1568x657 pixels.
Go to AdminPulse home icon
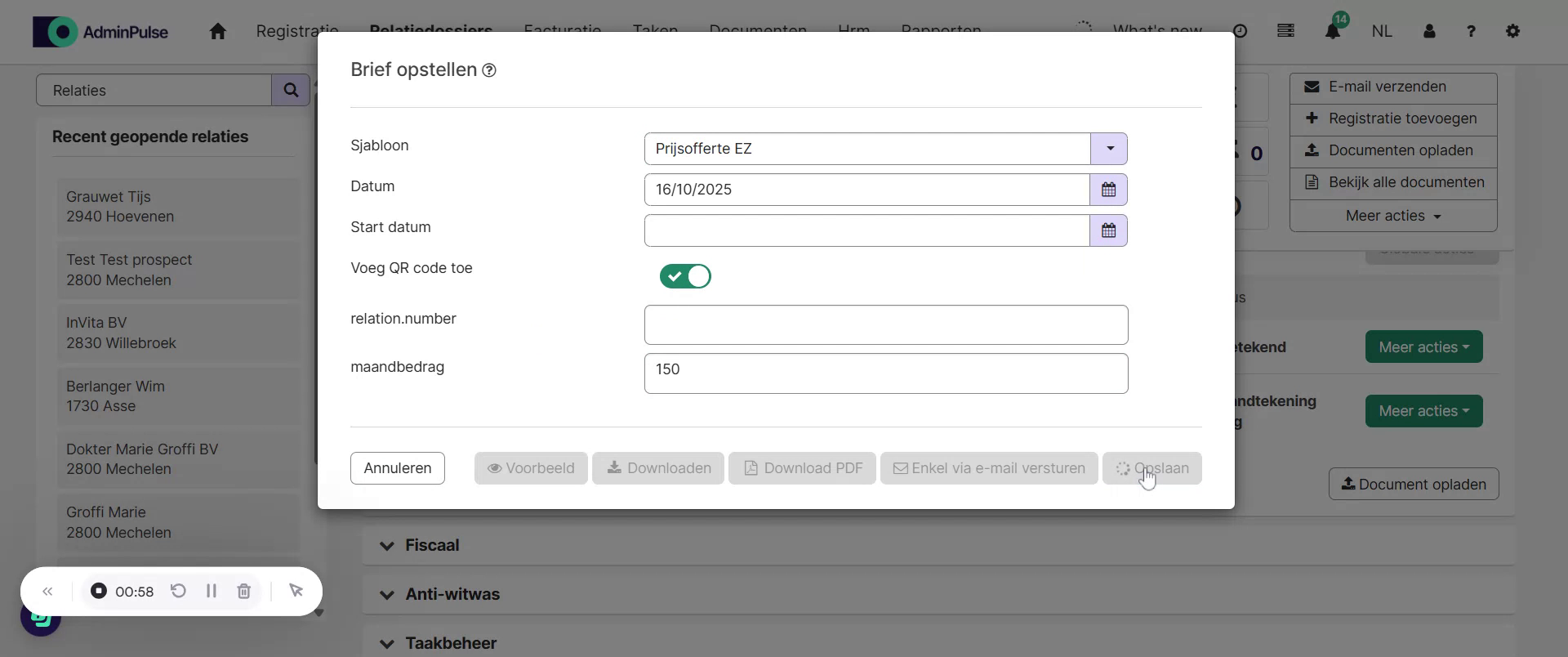coord(217,31)
